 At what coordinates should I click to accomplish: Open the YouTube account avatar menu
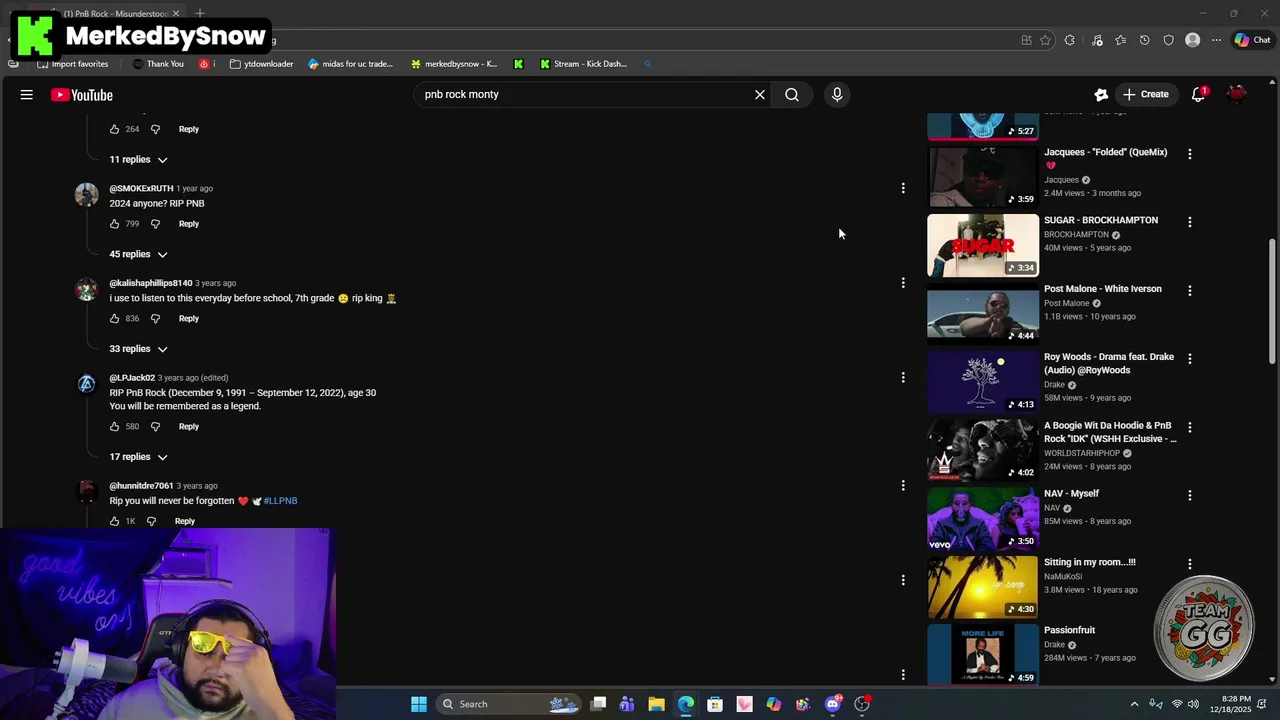(1237, 95)
